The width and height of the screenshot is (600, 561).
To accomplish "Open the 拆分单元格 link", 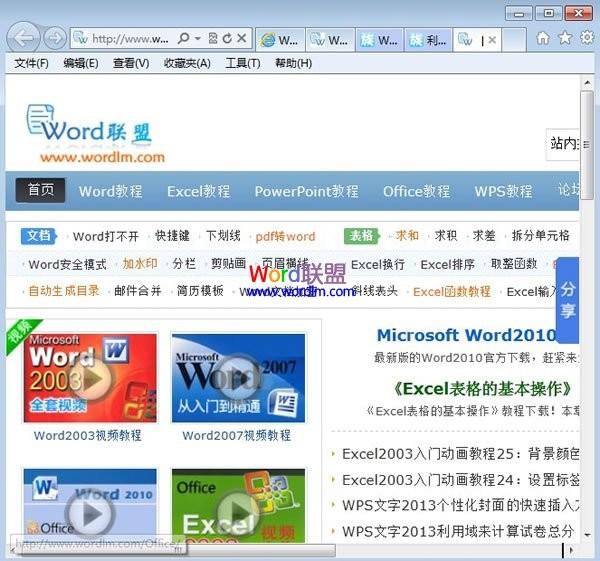I will [x=541, y=235].
